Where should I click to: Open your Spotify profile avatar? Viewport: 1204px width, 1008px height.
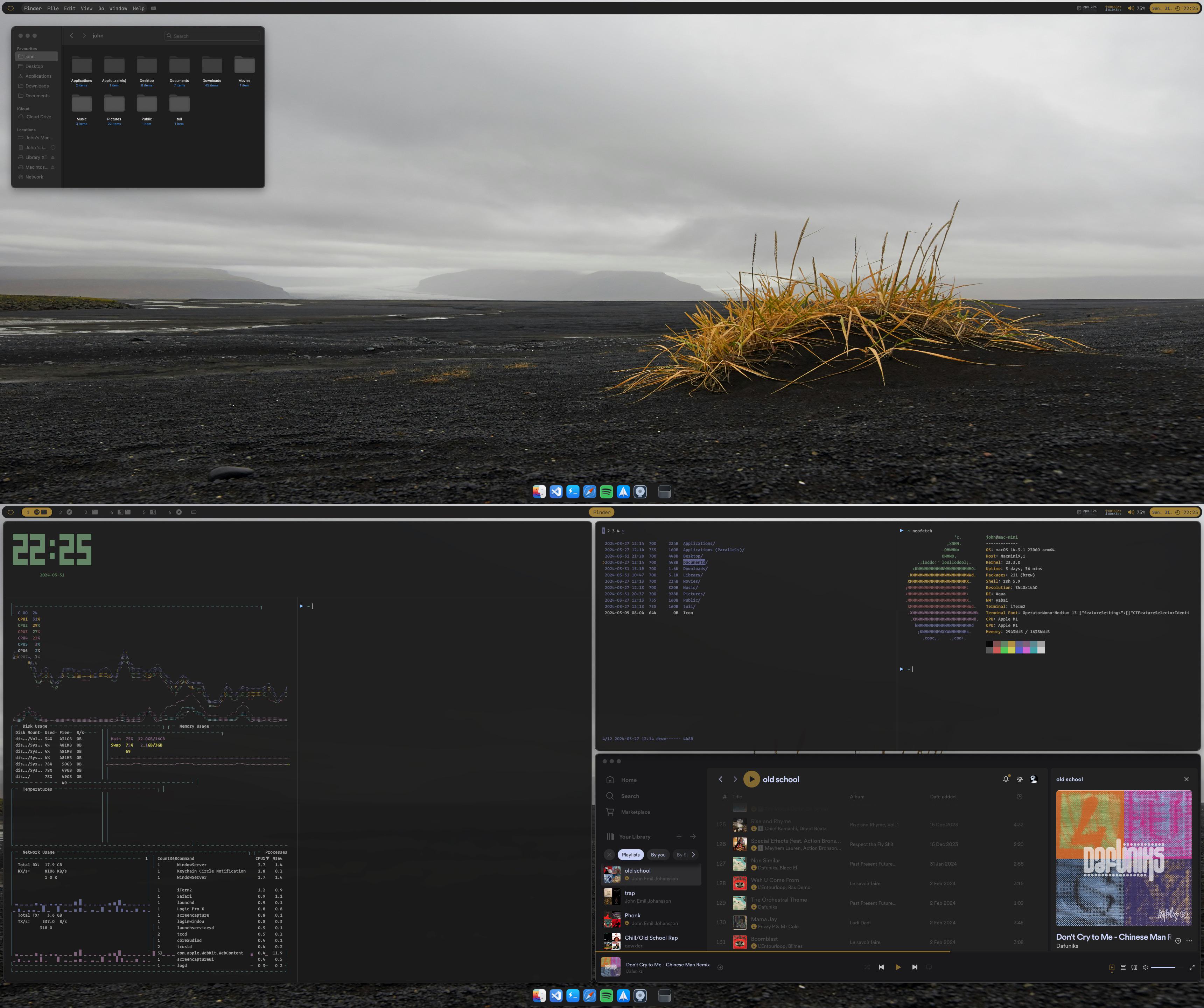[1033, 780]
